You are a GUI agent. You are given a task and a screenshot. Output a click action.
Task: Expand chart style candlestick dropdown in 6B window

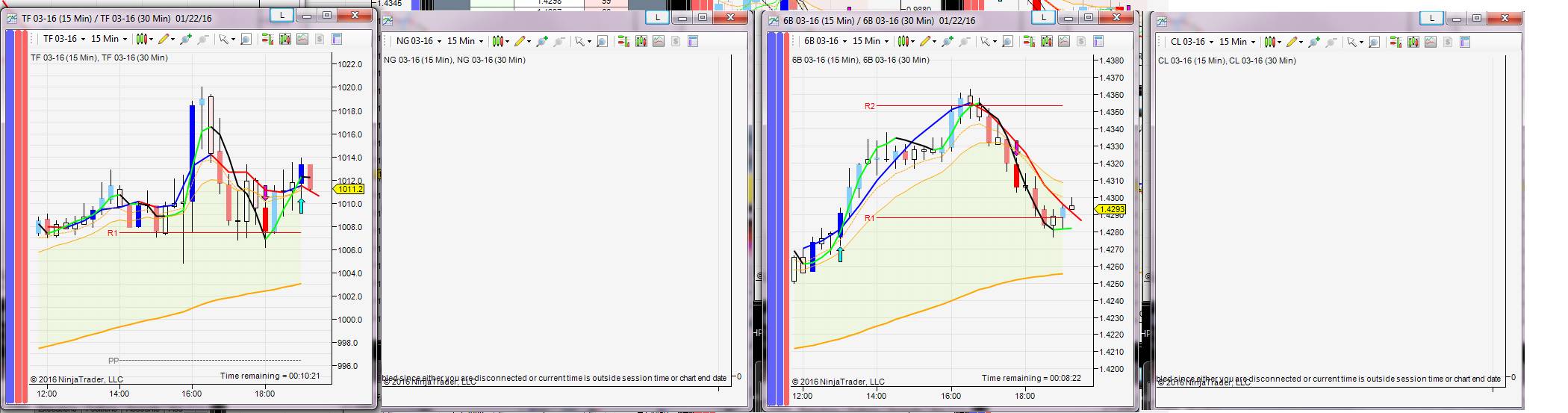click(x=914, y=42)
